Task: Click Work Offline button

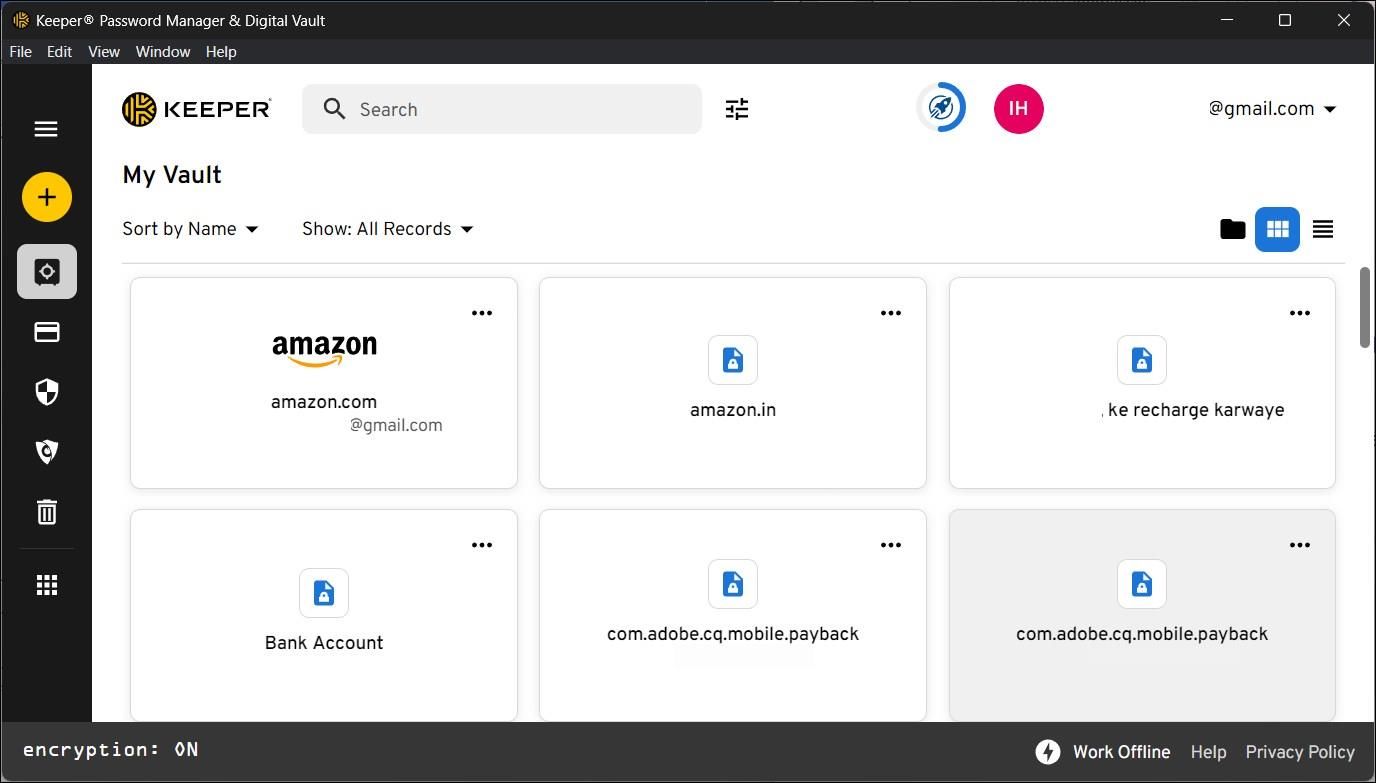Action: tap(1103, 752)
